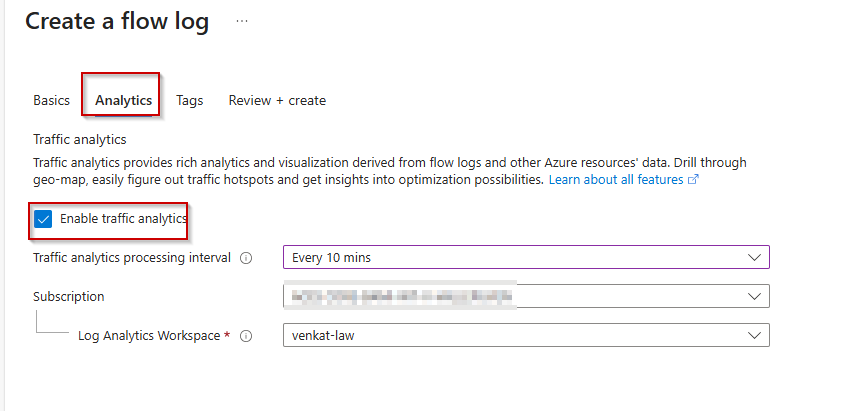Click the external link icon after Learn about all features
The height and width of the screenshot is (411, 841).
click(x=693, y=180)
